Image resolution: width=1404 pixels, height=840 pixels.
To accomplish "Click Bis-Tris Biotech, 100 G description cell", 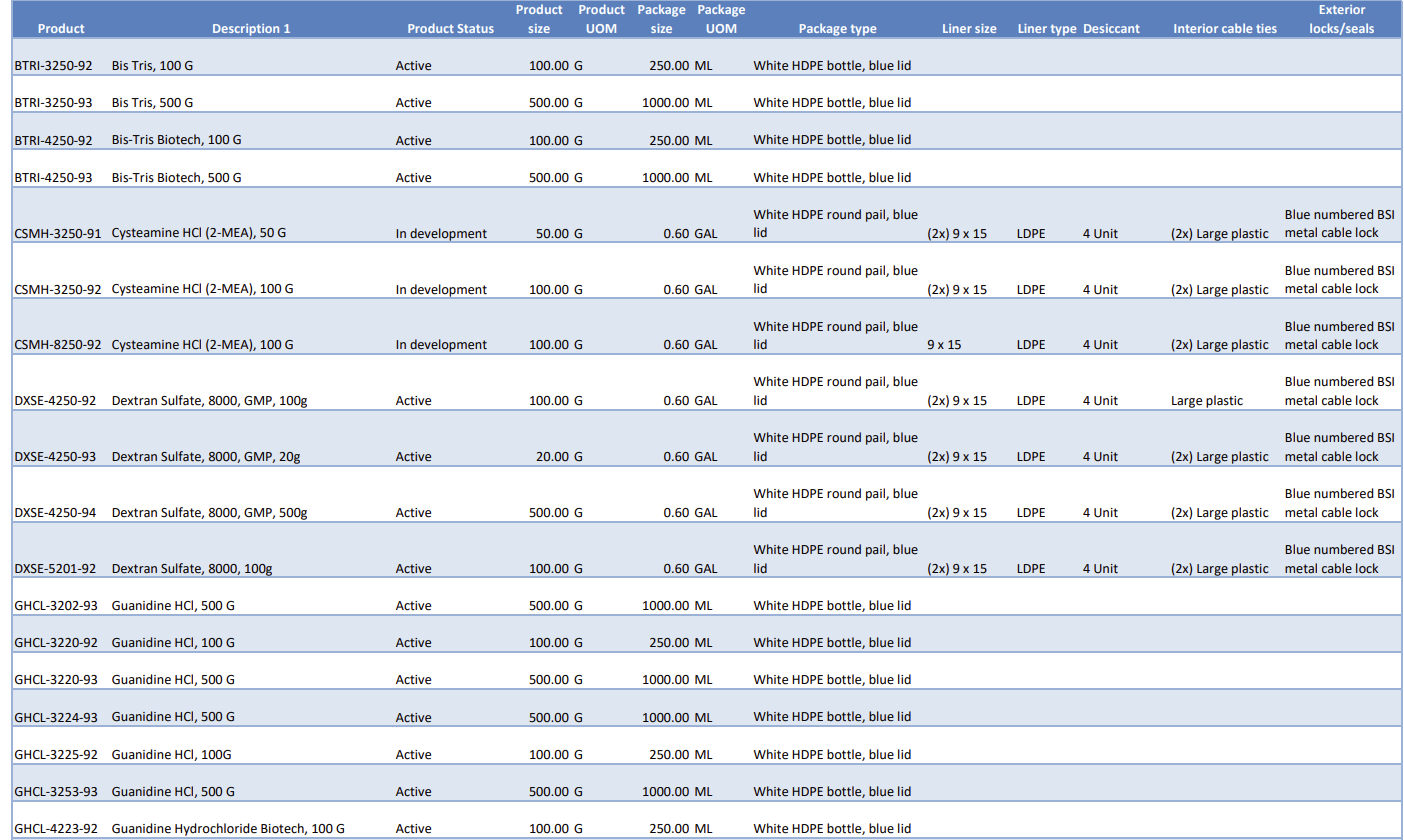I will tap(176, 140).
